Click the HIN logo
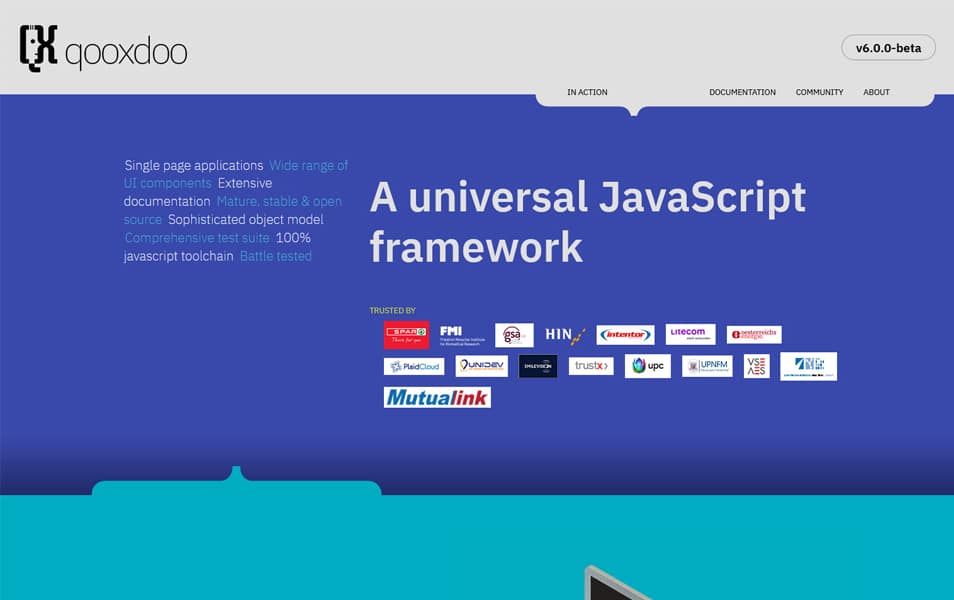954x600 pixels. pyautogui.click(x=565, y=335)
